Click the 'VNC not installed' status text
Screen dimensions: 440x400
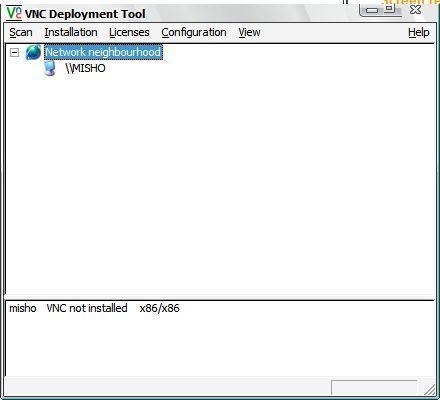click(87, 308)
